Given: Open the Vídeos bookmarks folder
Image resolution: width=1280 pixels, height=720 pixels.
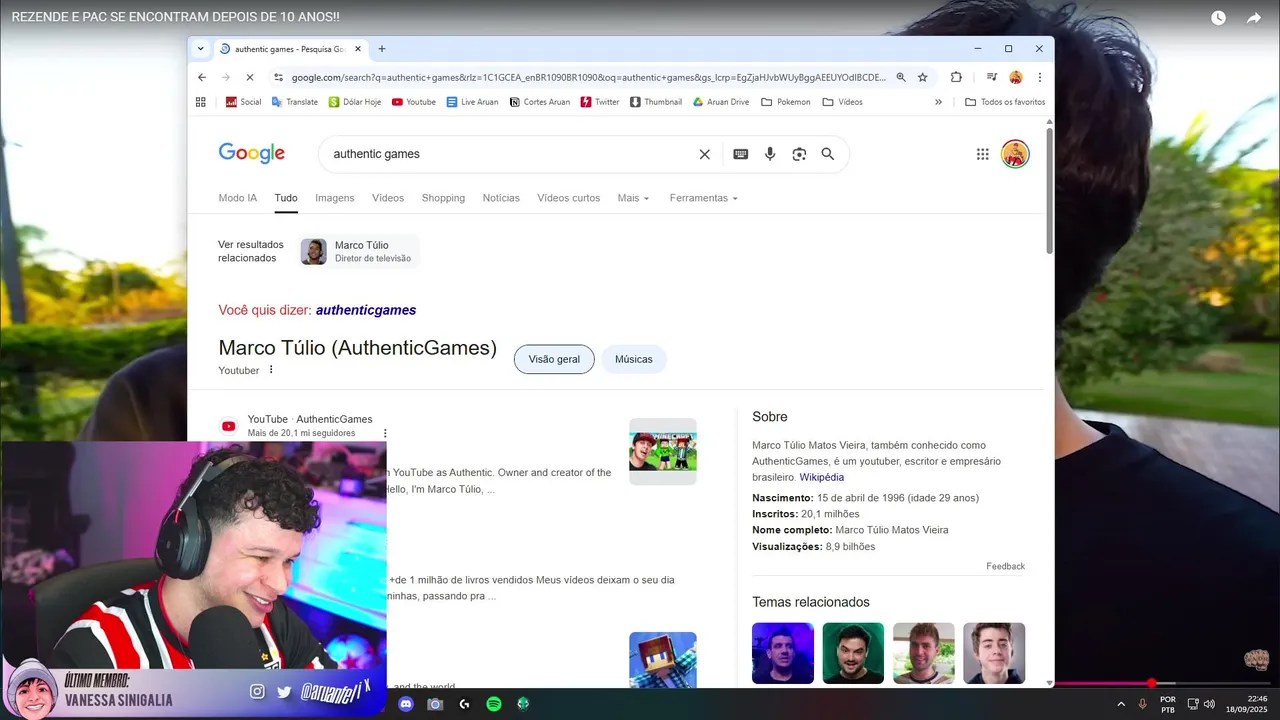Looking at the screenshot, I should 842,102.
